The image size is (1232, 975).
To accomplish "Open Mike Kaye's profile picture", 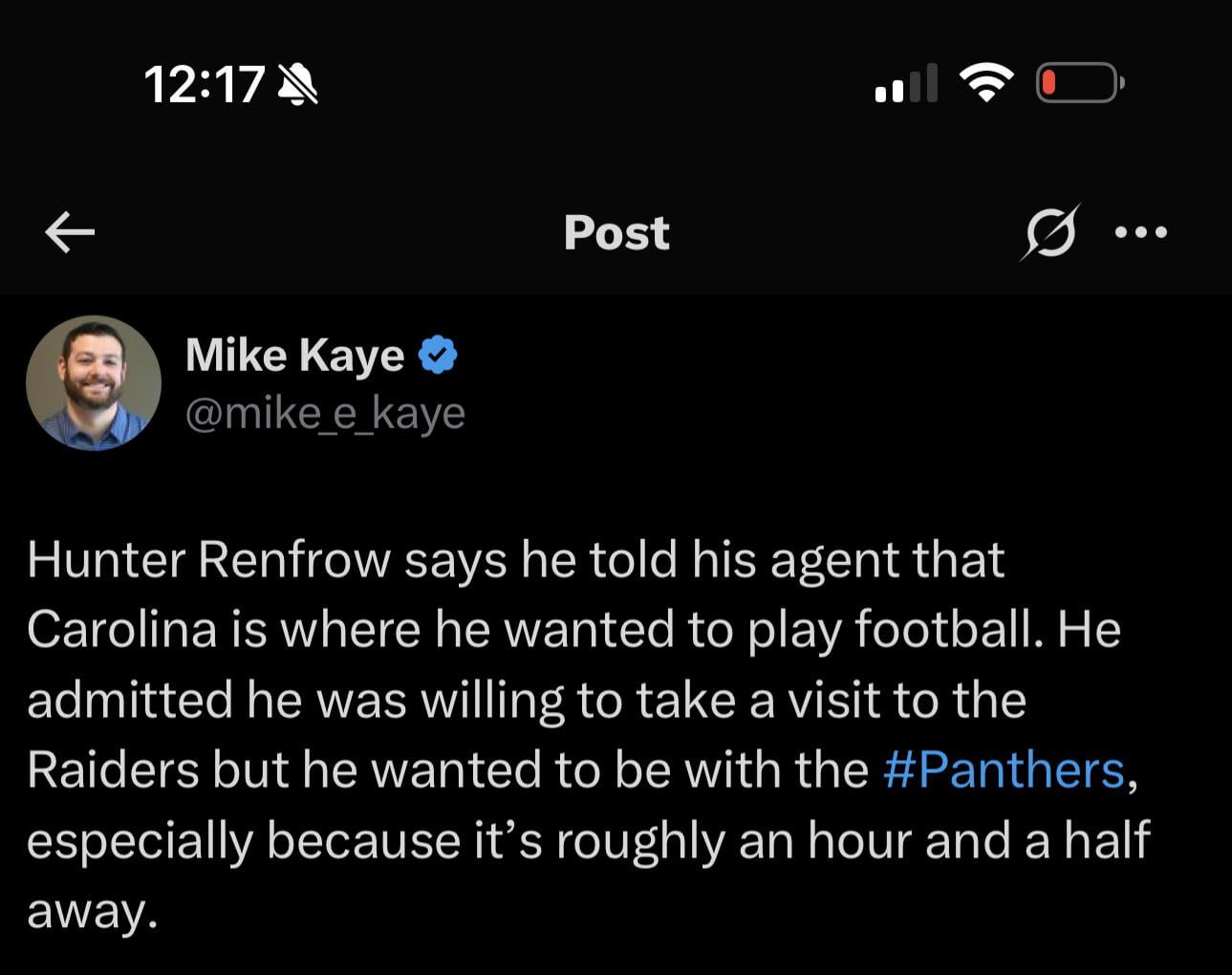I will pyautogui.click(x=94, y=381).
